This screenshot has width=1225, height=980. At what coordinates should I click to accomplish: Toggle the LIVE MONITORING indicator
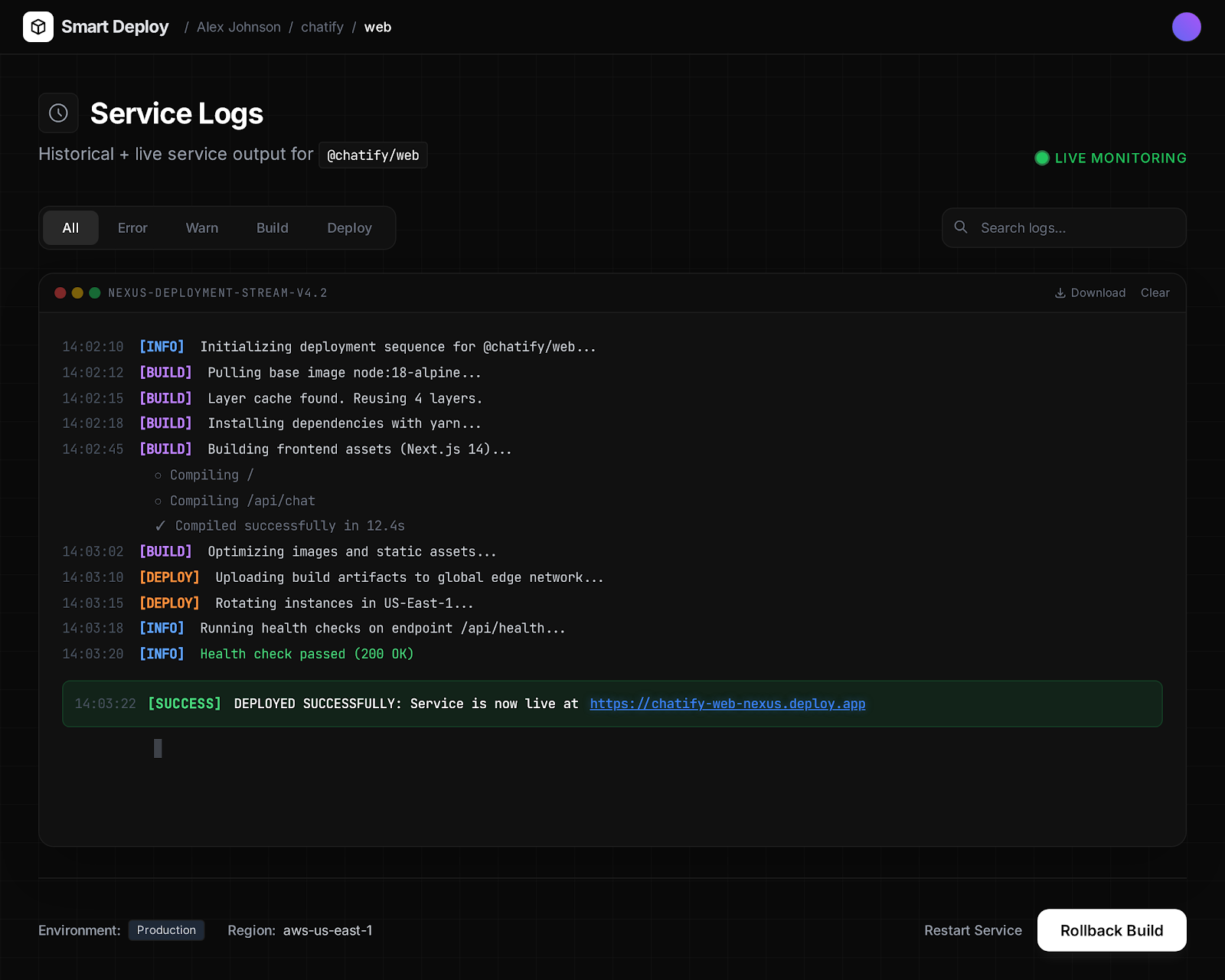click(x=1109, y=158)
